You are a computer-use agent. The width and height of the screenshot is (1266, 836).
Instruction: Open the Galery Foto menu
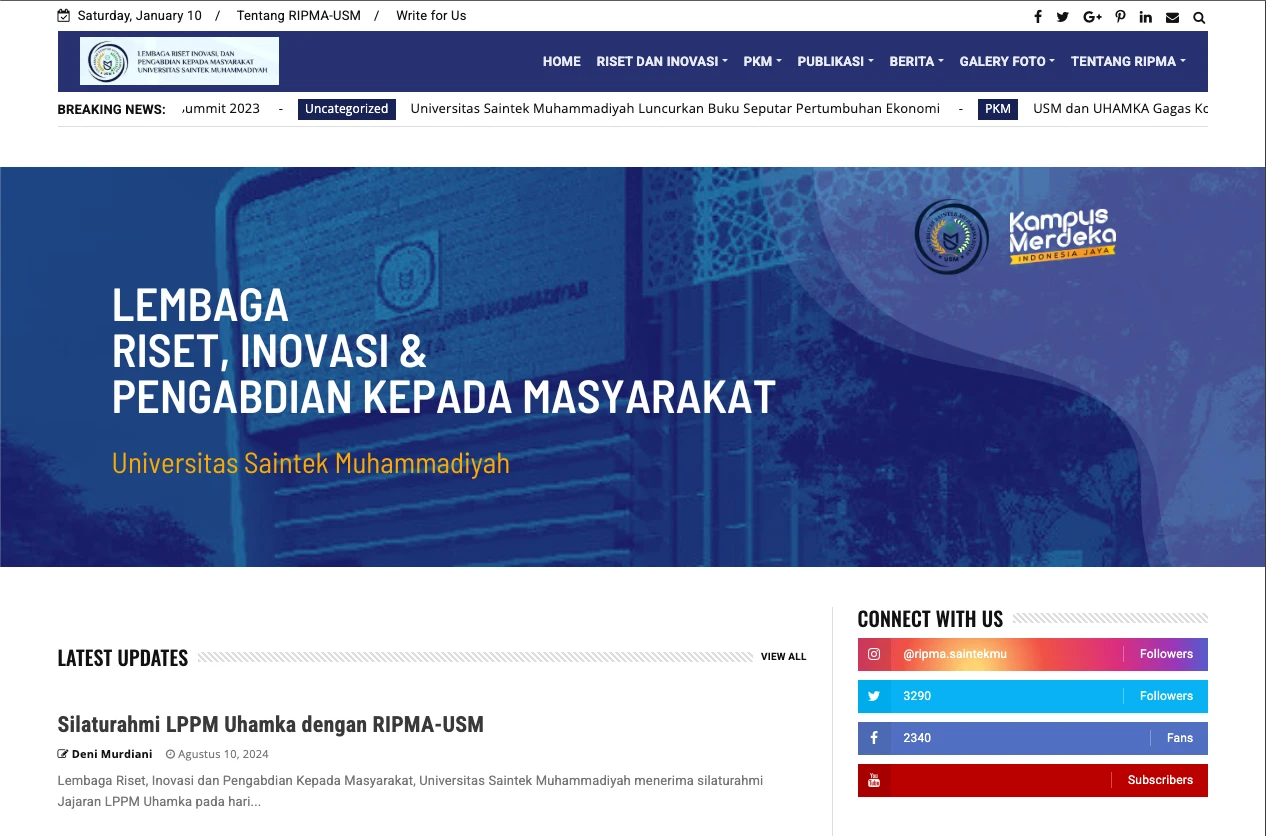coord(1006,61)
